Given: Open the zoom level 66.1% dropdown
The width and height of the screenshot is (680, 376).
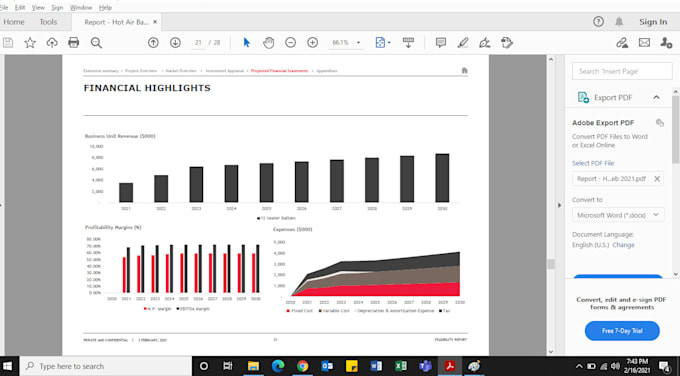Looking at the screenshot, I should [x=358, y=43].
